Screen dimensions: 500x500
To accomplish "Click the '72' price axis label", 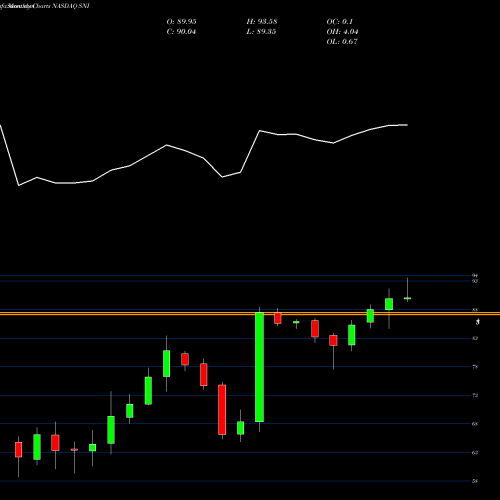I will (475, 395).
